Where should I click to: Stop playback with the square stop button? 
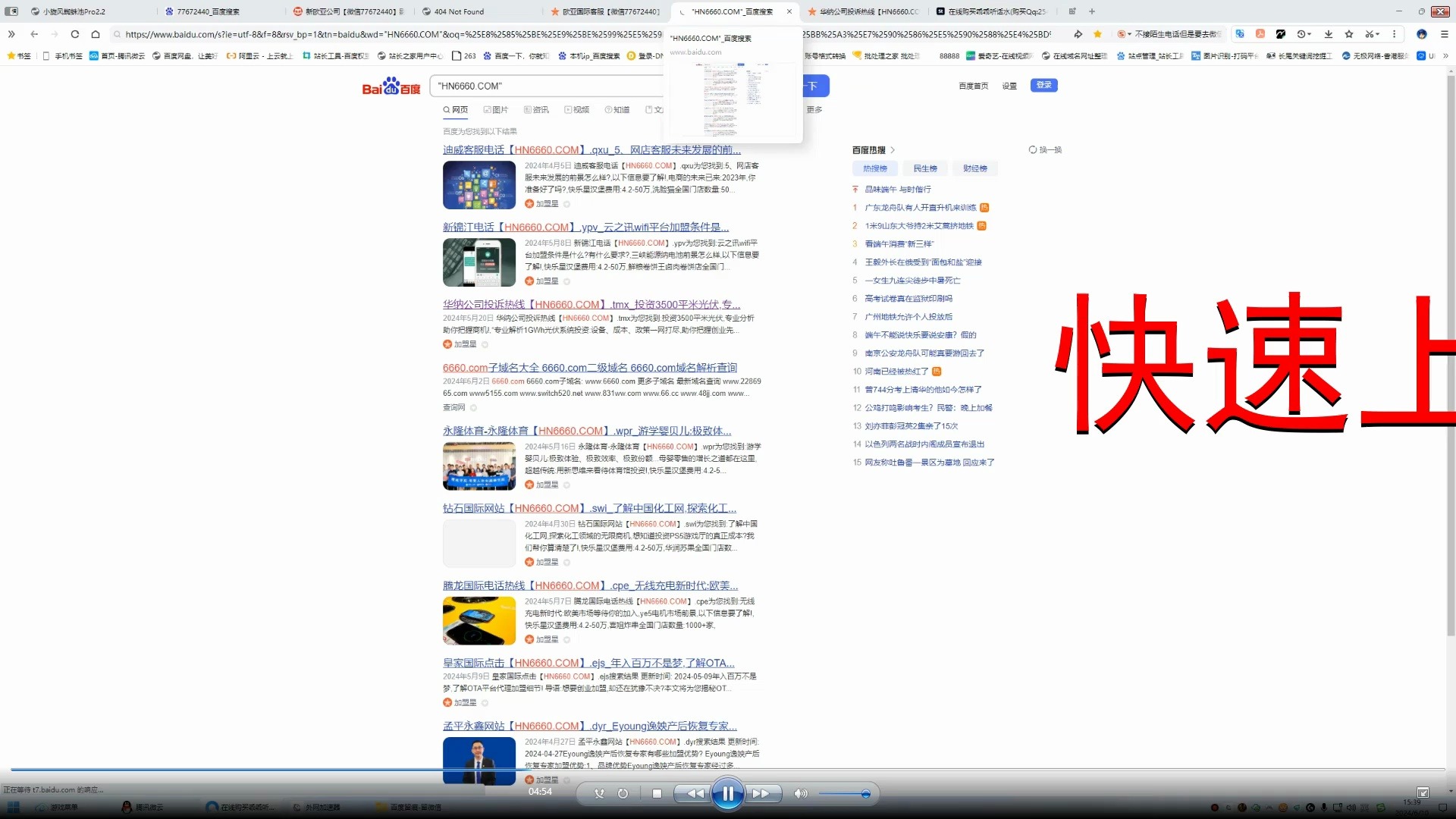point(657,793)
